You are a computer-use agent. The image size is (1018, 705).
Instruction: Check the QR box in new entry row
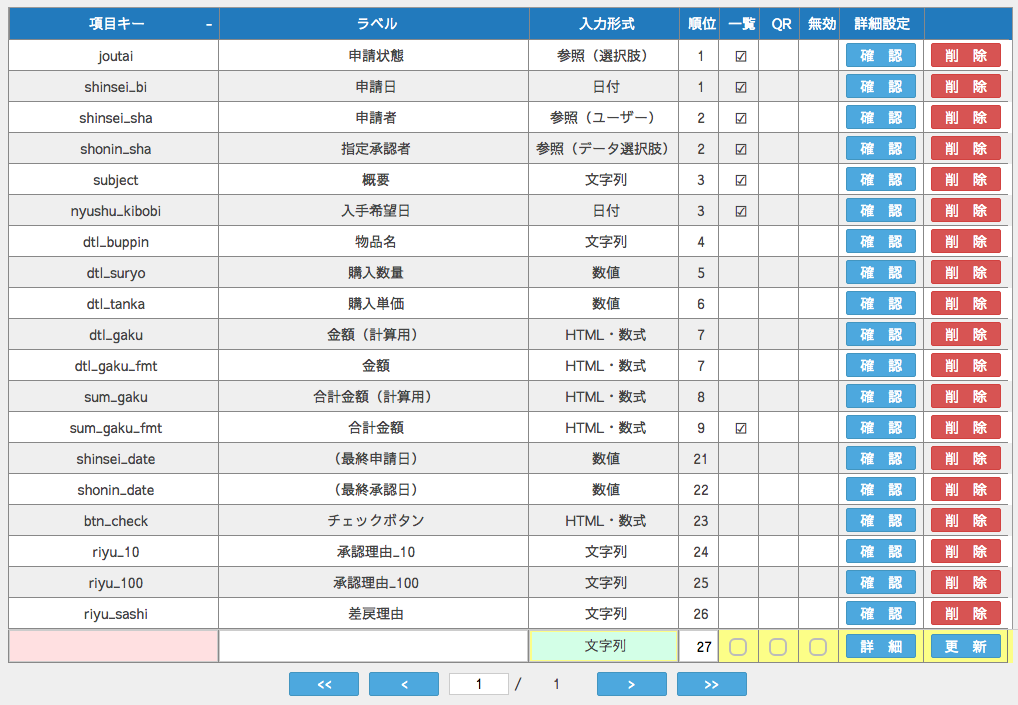pos(778,647)
